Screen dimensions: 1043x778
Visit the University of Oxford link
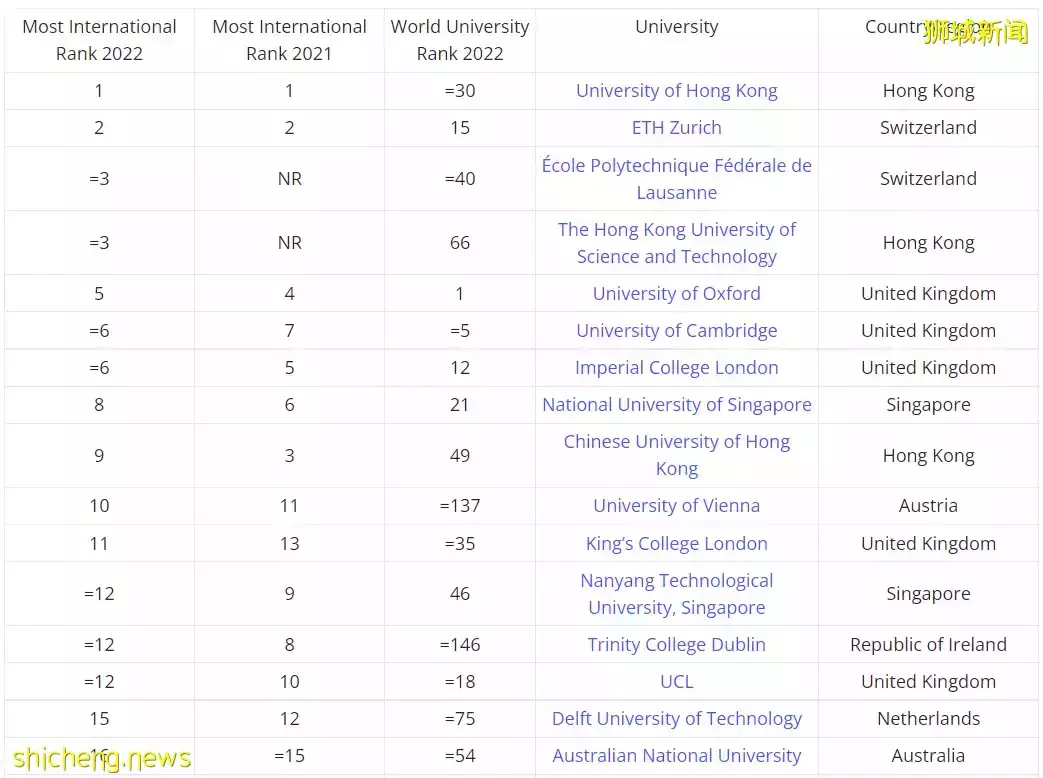pos(676,293)
